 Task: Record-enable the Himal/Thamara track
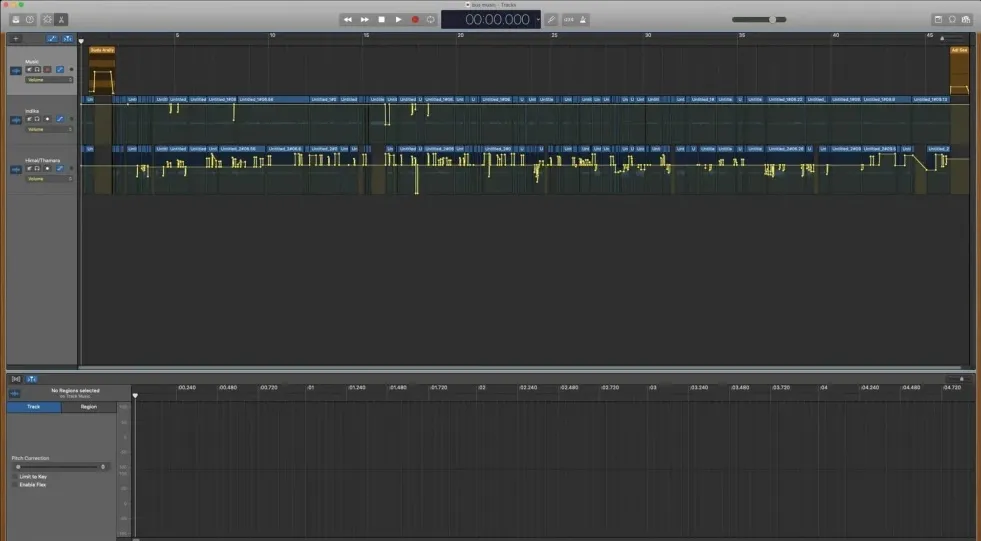pos(47,168)
